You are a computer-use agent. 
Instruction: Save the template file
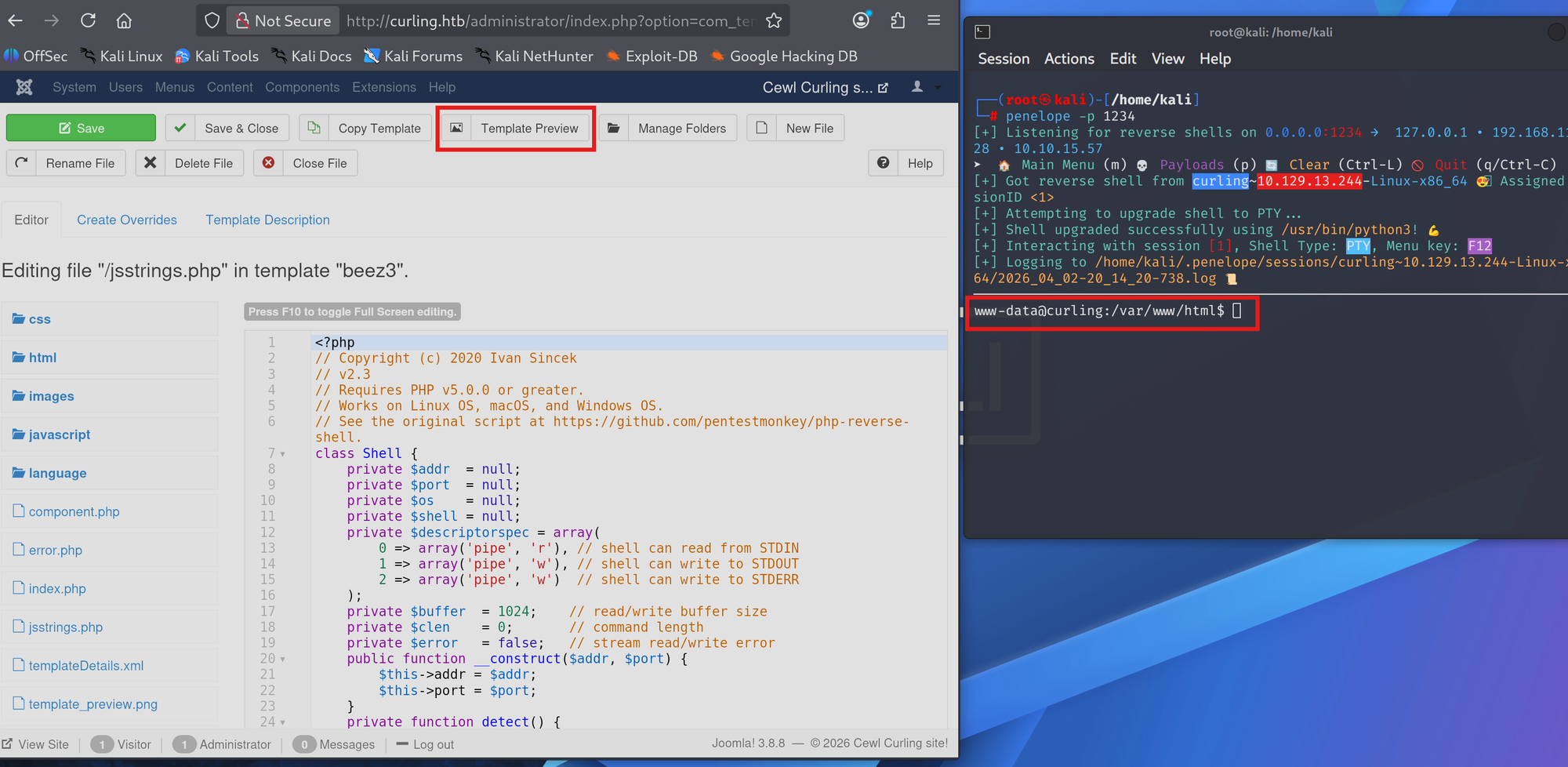[x=81, y=128]
